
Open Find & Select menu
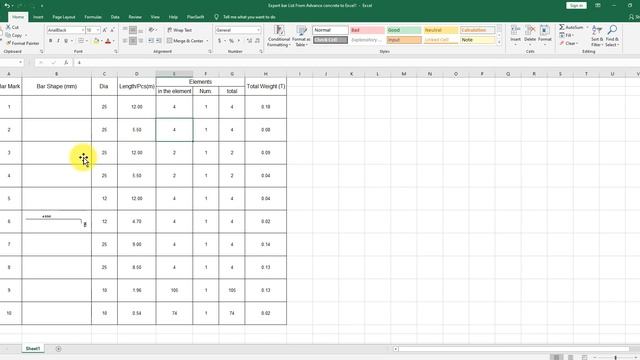click(612, 36)
